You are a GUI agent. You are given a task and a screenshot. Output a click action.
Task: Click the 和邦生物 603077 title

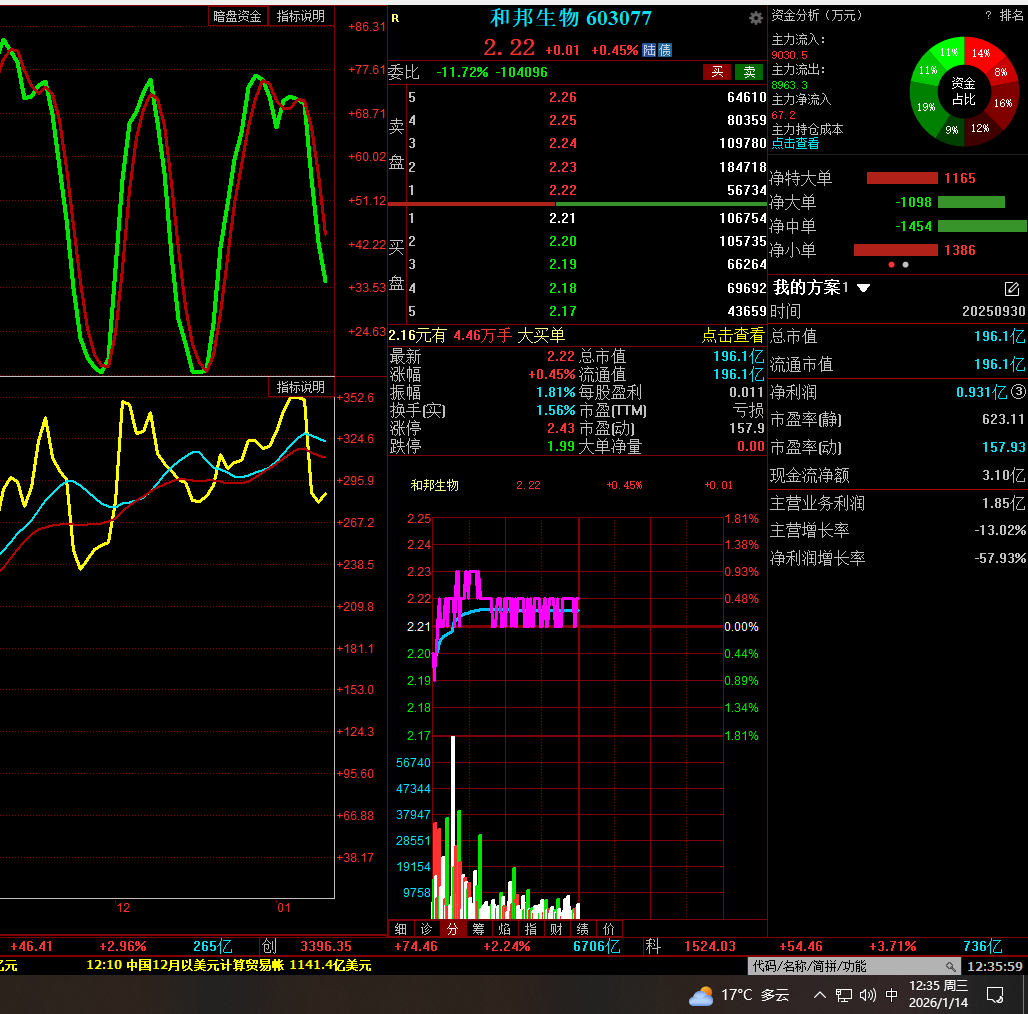570,18
